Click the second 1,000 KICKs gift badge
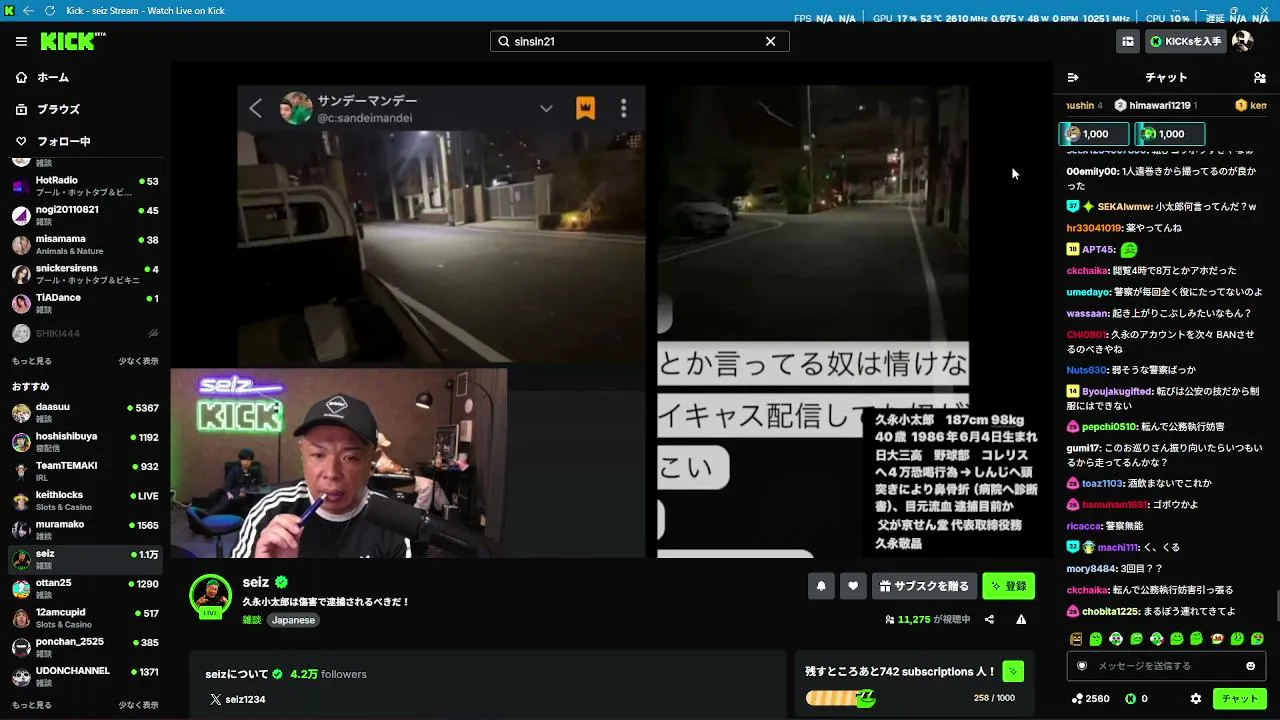 coord(1170,134)
